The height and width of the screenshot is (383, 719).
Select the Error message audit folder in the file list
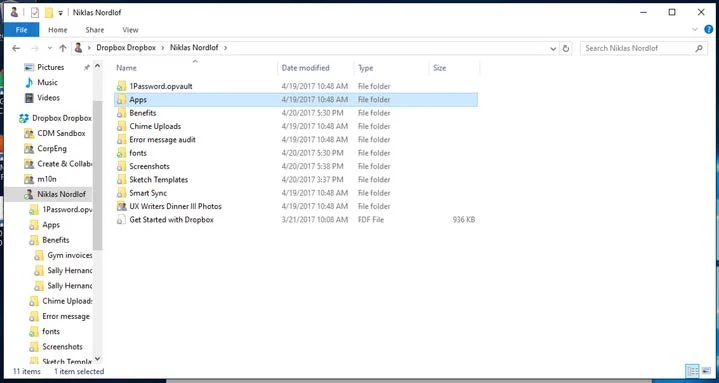coord(162,139)
